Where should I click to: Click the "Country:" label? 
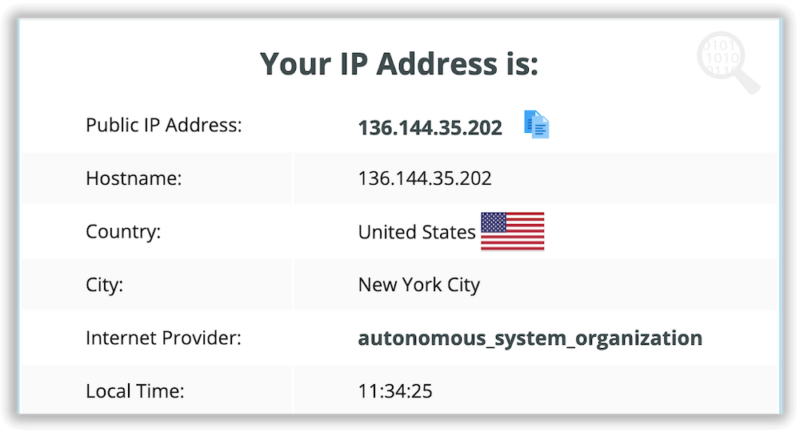123,232
